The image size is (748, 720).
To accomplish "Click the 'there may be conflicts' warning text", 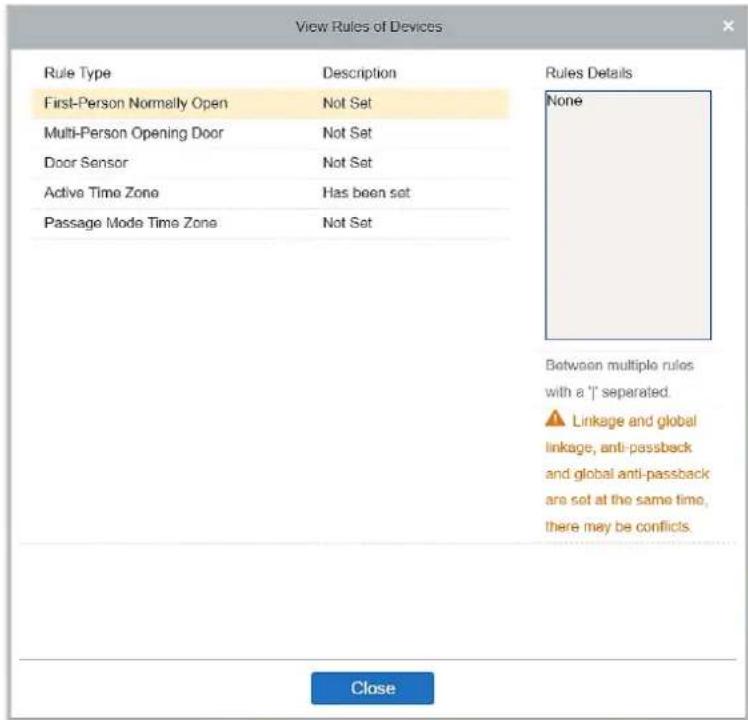I will point(618,527).
